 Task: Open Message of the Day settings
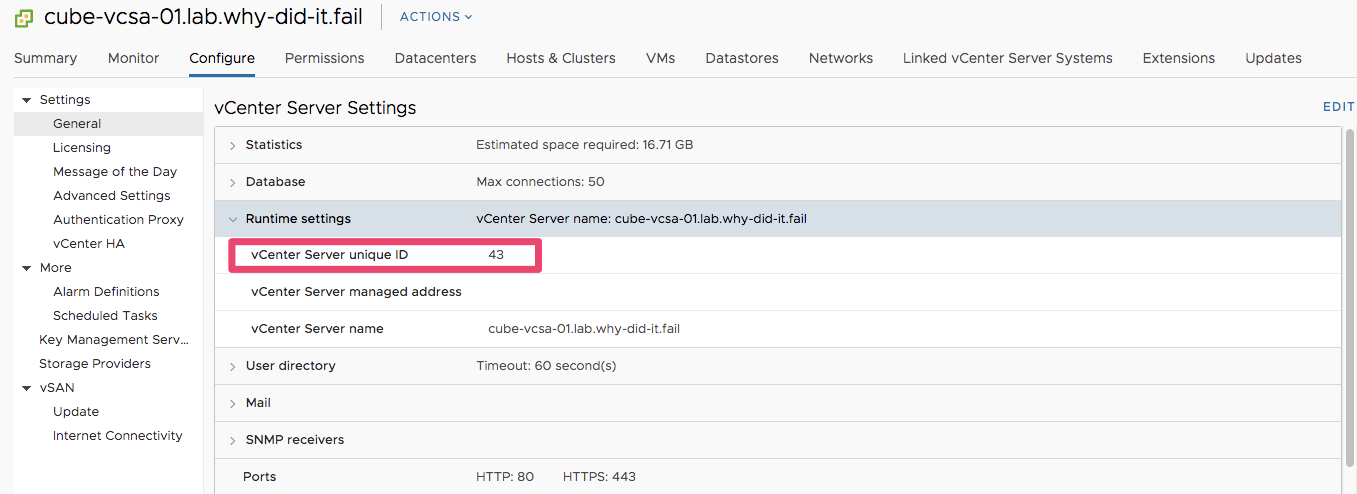click(115, 172)
